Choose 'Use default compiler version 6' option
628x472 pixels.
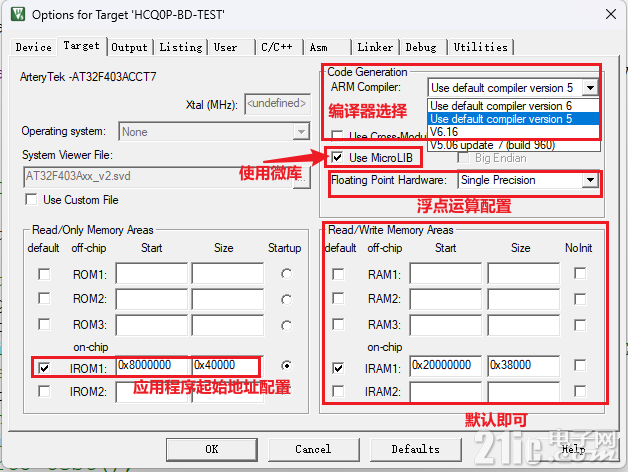click(x=513, y=106)
